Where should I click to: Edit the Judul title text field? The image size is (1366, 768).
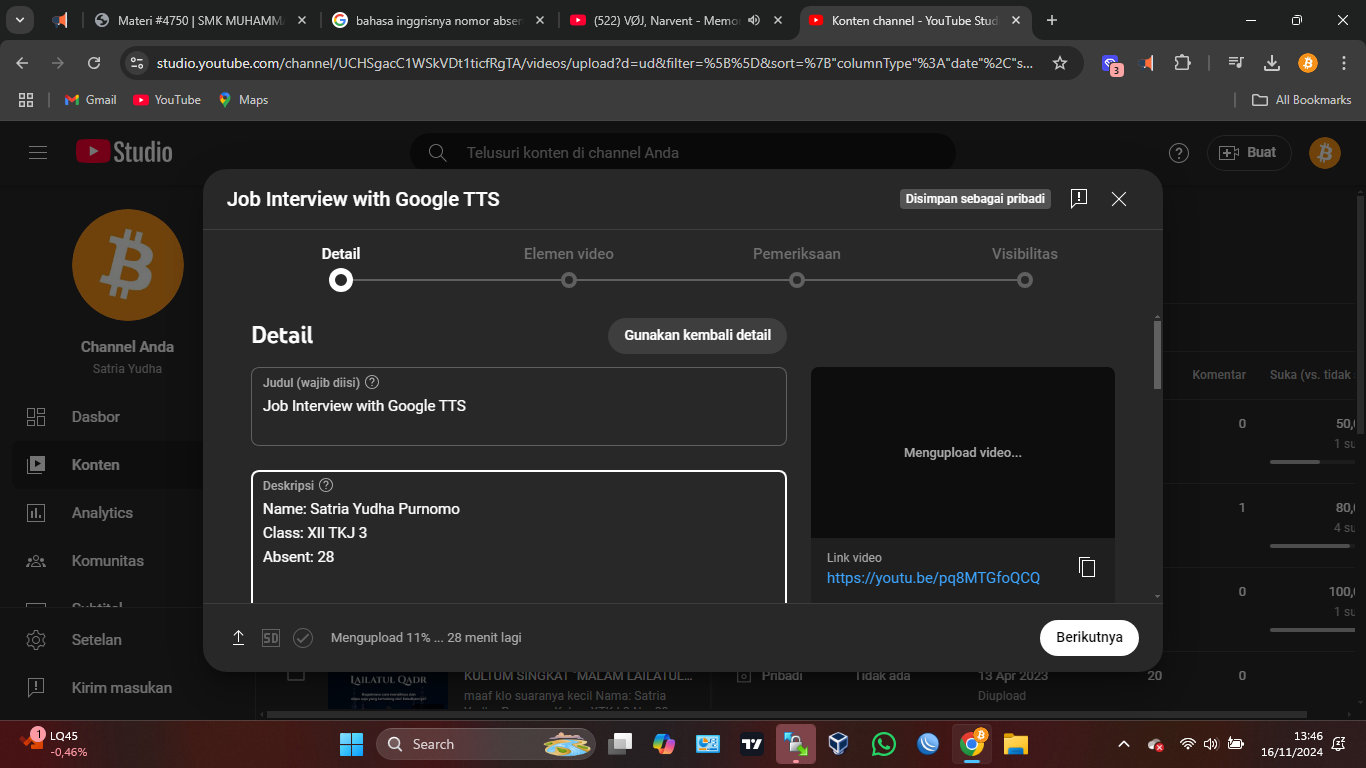coord(518,406)
